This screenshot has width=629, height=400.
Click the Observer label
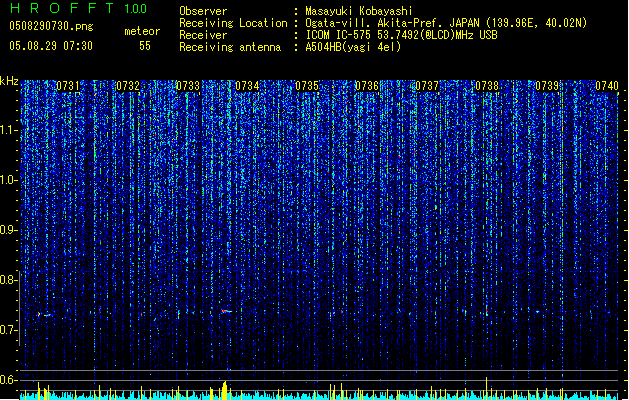(203, 11)
